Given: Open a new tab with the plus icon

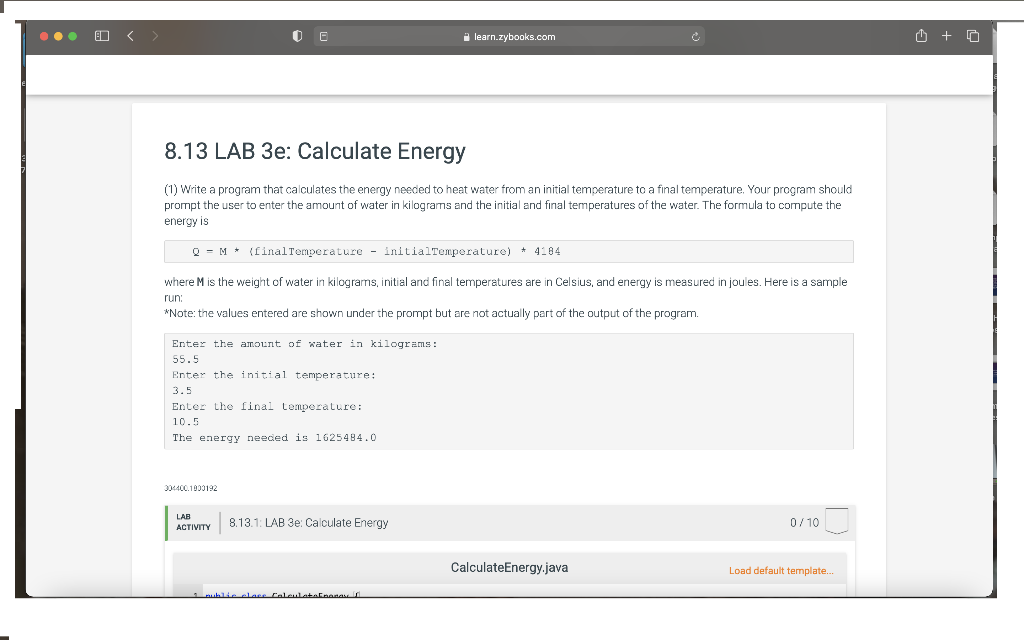Looking at the screenshot, I should point(946,35).
